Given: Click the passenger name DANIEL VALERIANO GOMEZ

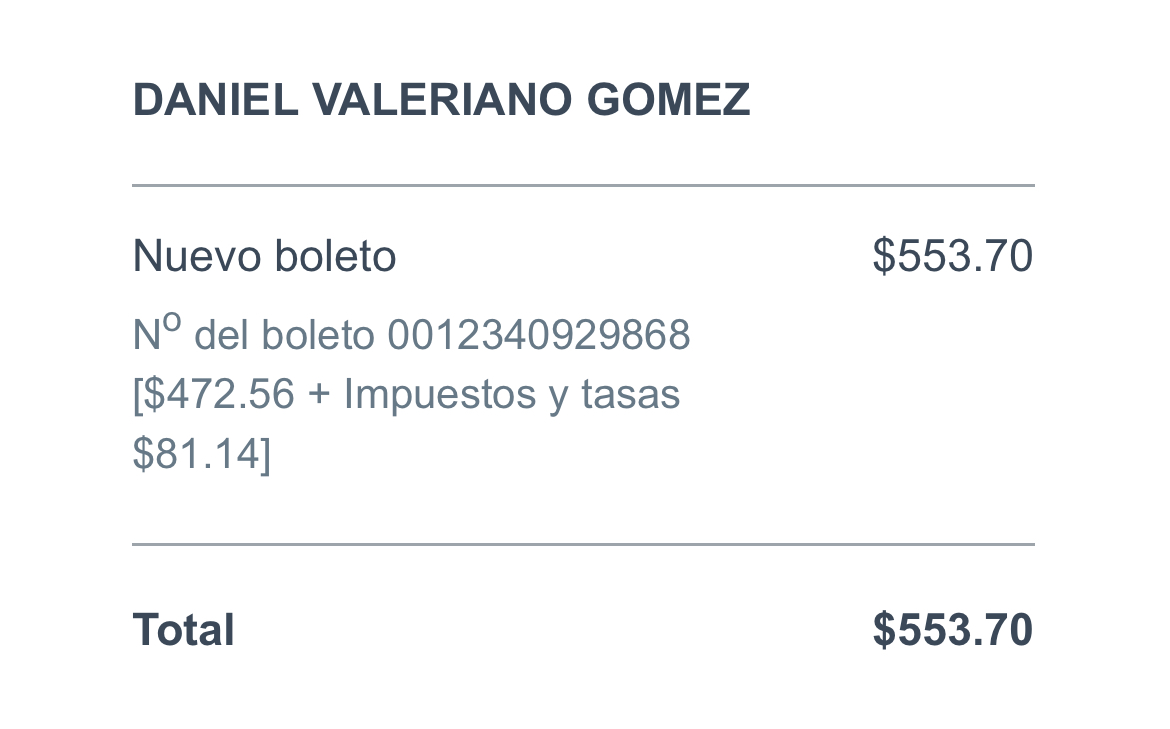Looking at the screenshot, I should (x=441, y=99).
